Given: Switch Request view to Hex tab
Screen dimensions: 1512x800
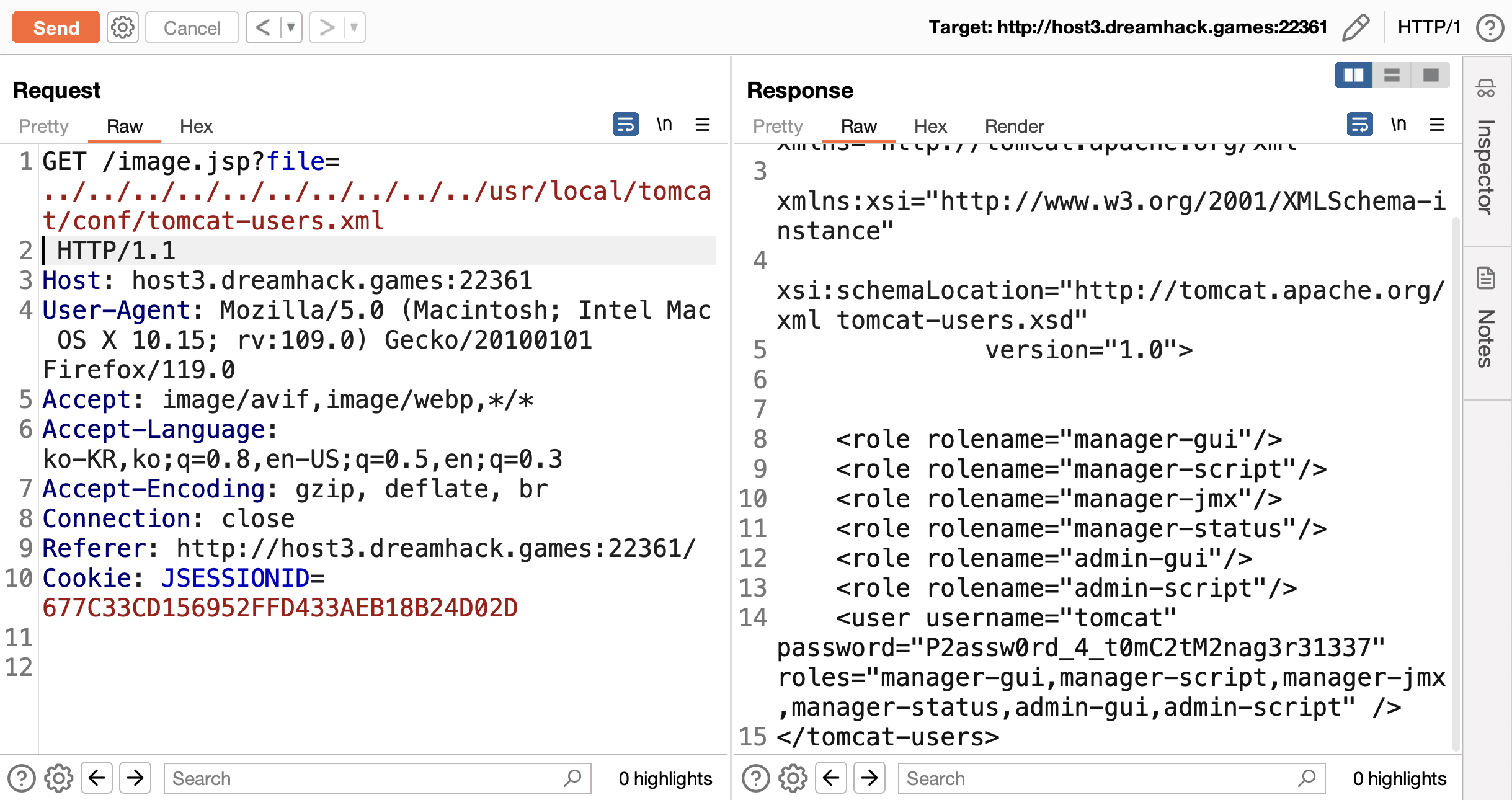Looking at the screenshot, I should (x=196, y=127).
